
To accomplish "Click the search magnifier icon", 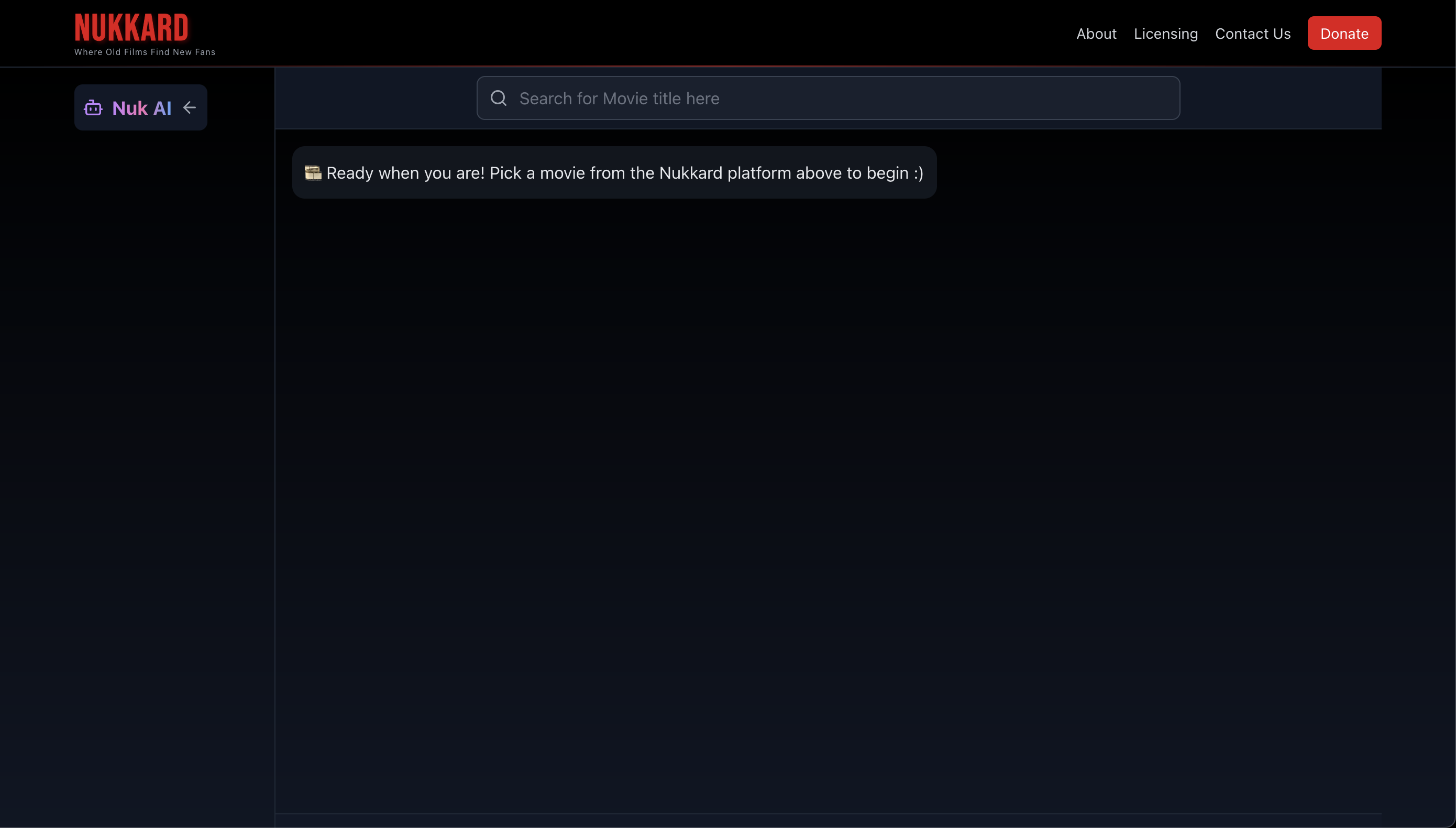I will pos(499,98).
